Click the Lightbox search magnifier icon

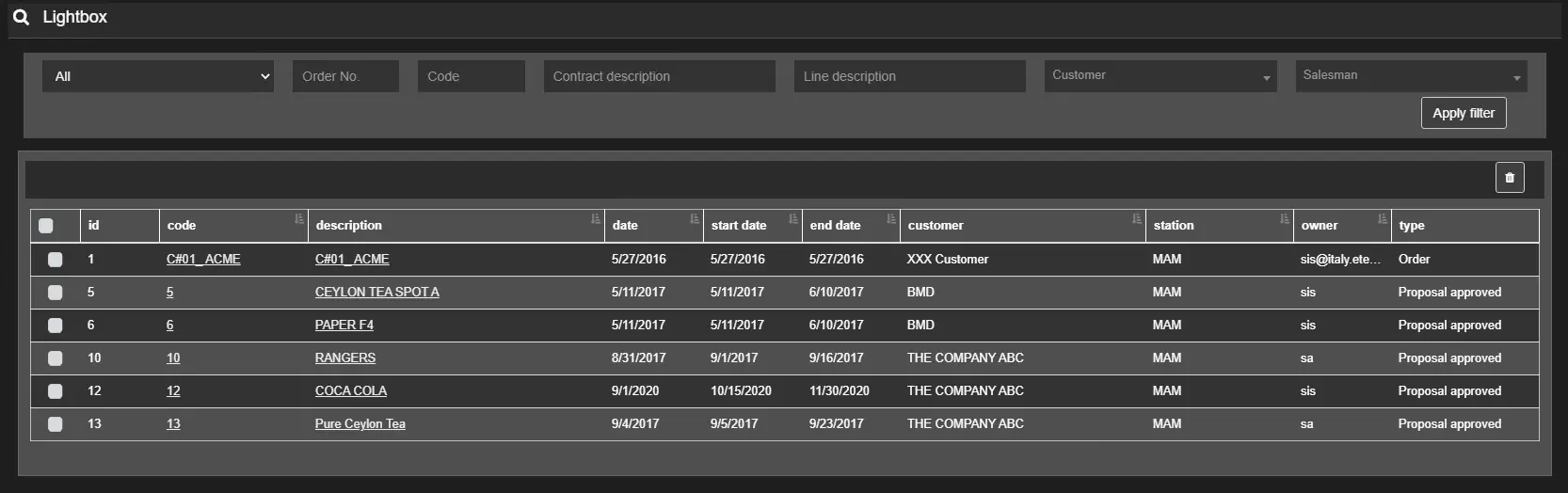click(21, 17)
